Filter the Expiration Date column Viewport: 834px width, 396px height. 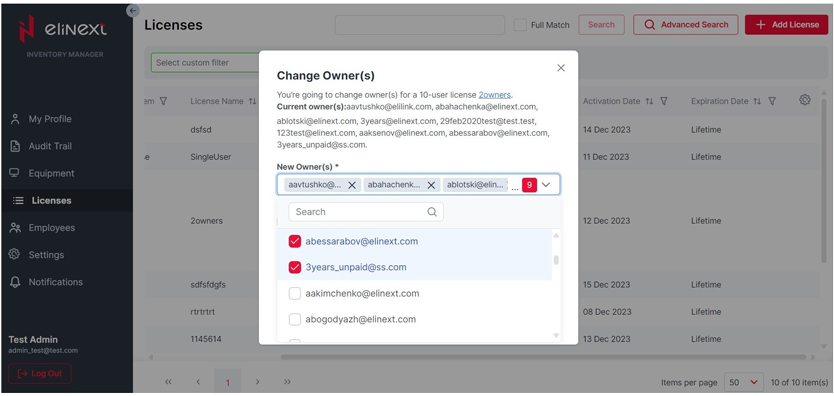(772, 101)
